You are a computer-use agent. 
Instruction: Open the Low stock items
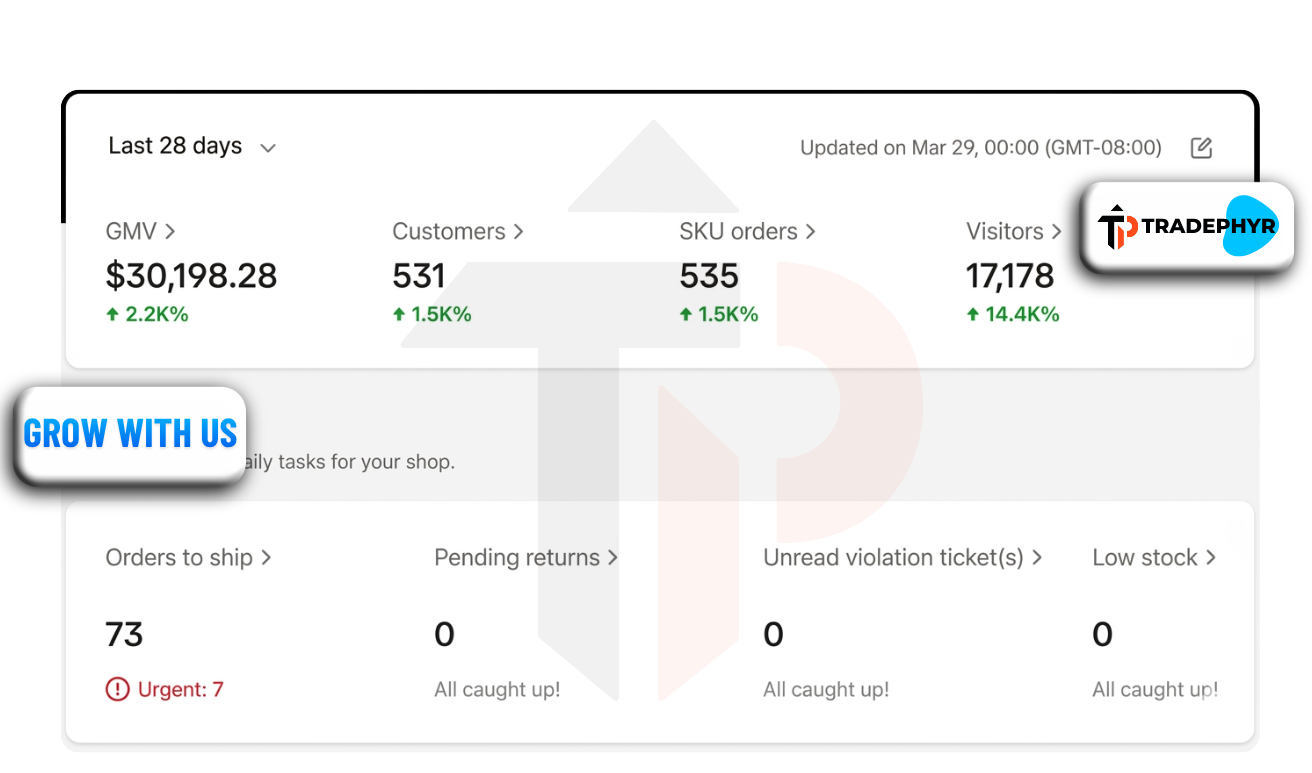pyautogui.click(x=1154, y=557)
